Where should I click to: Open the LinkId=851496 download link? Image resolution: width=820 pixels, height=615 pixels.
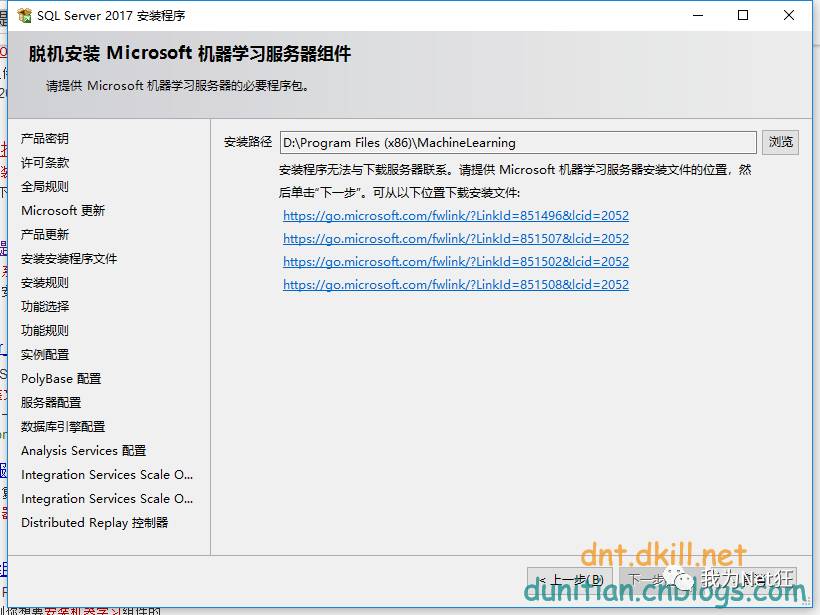click(x=455, y=215)
